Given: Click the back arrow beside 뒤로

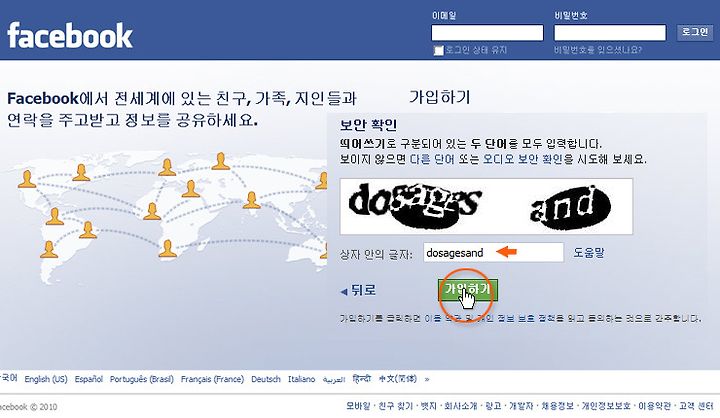Looking at the screenshot, I should [343, 291].
